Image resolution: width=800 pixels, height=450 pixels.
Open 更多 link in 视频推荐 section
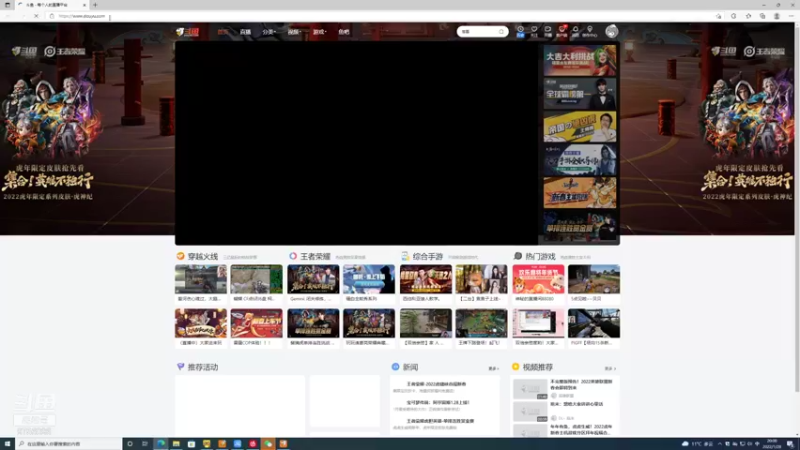610,368
